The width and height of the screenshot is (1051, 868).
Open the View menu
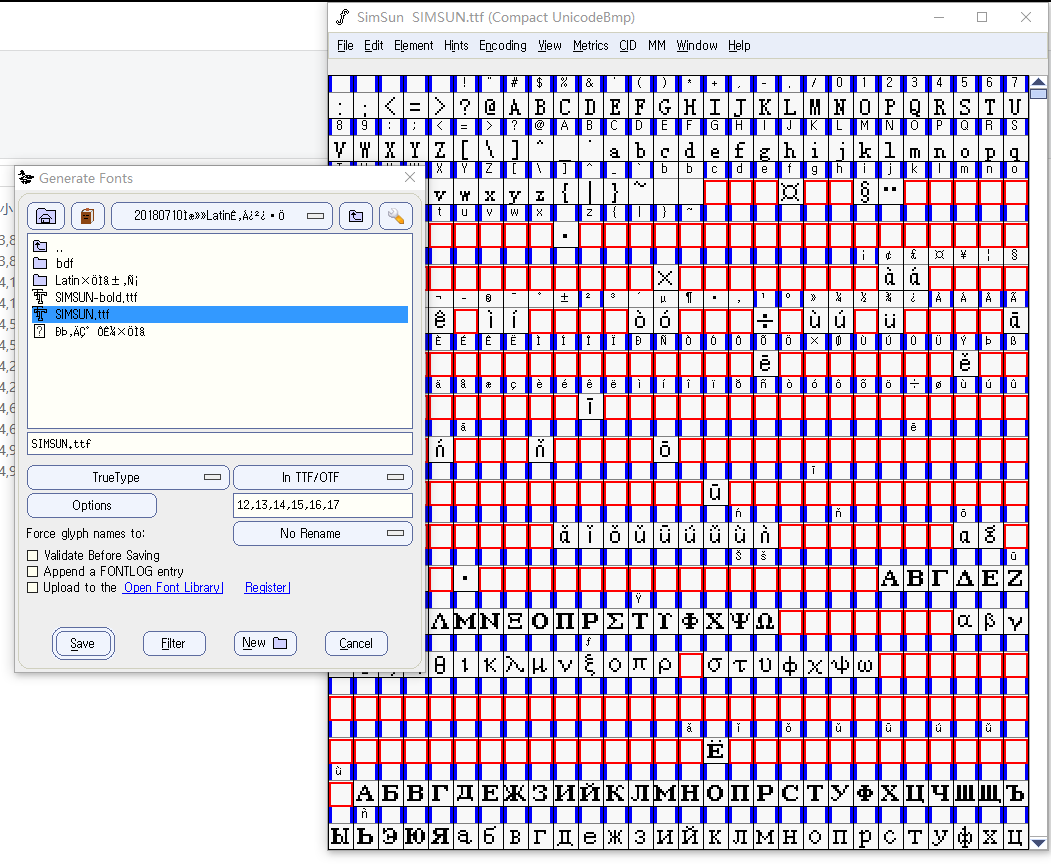point(550,46)
